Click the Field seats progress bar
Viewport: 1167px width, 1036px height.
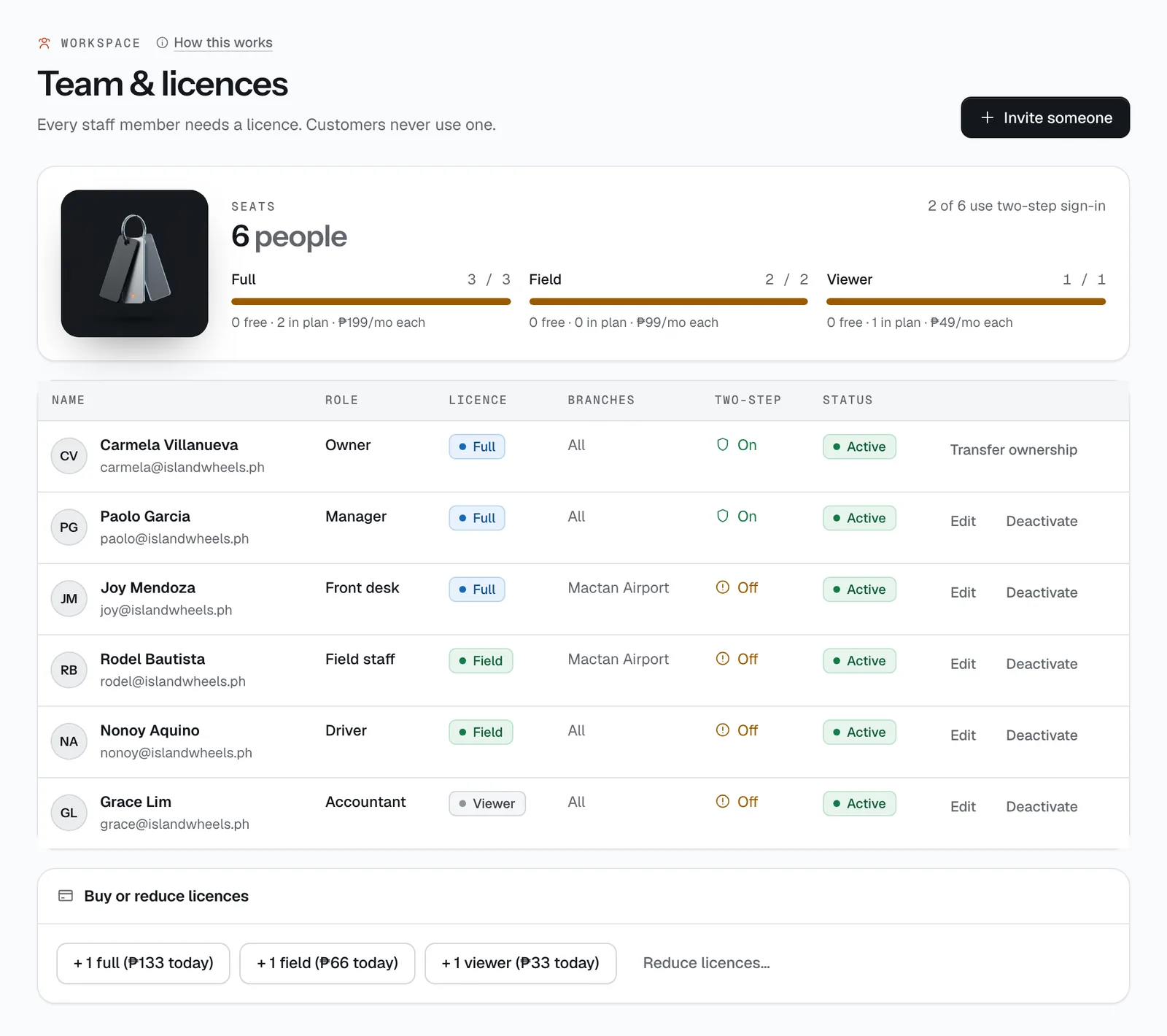click(668, 301)
